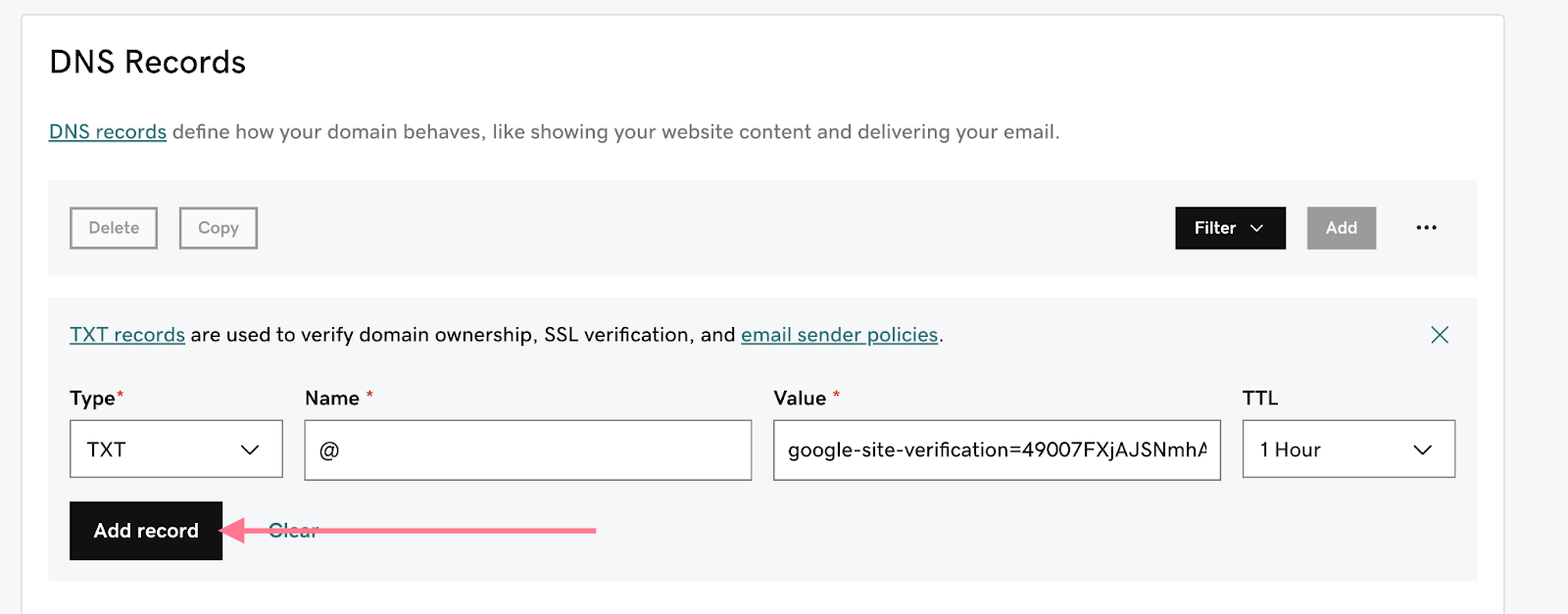Open the three-dot more options menu
The height and width of the screenshot is (614, 1568).
click(x=1426, y=228)
